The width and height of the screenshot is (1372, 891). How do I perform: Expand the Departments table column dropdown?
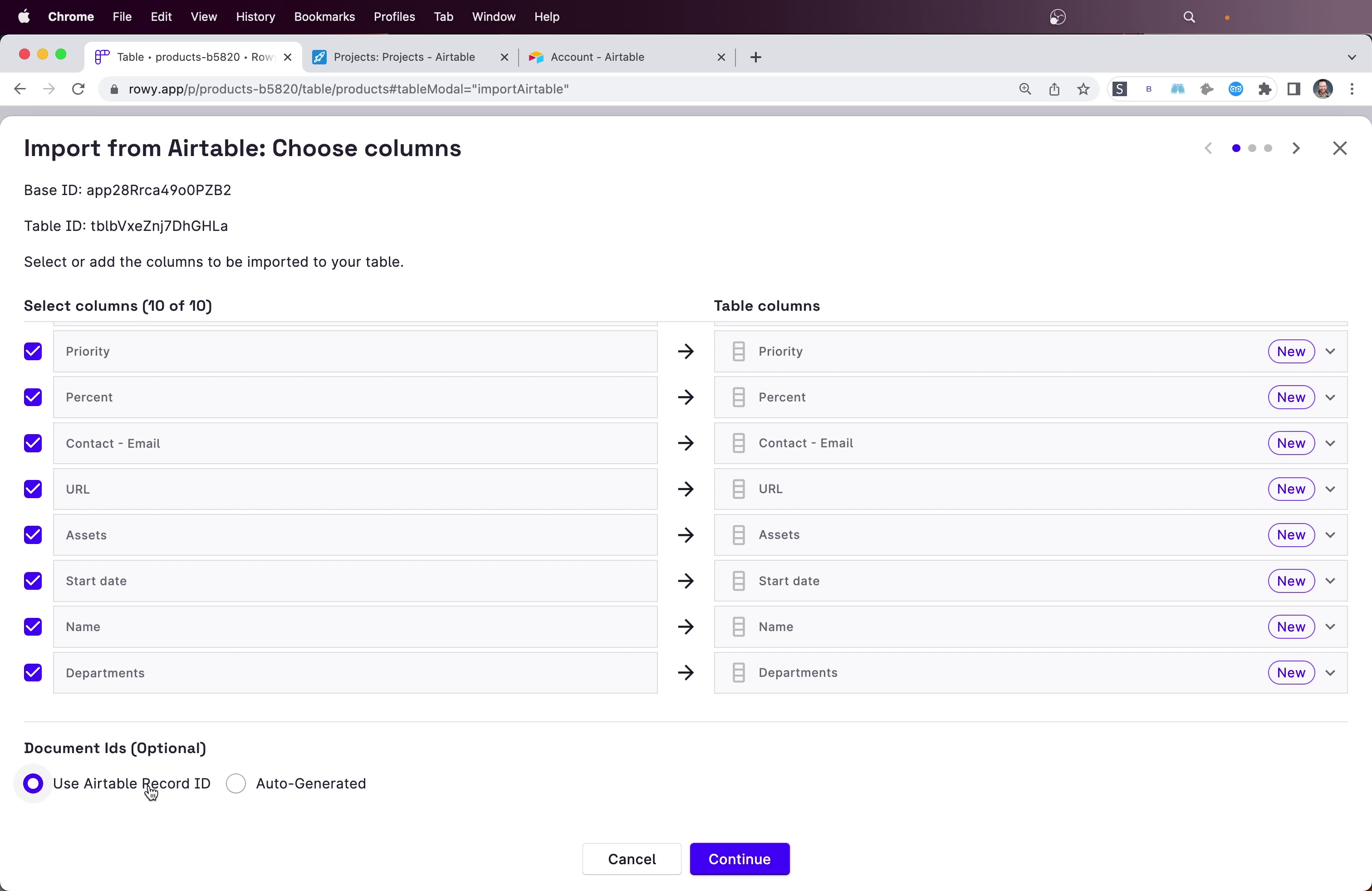[x=1331, y=673]
